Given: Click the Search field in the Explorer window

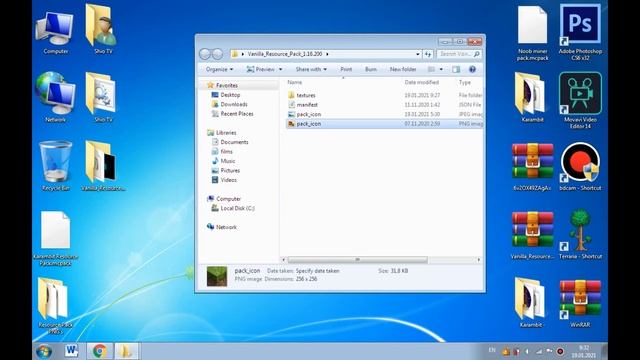Looking at the screenshot, I should click(x=459, y=54).
